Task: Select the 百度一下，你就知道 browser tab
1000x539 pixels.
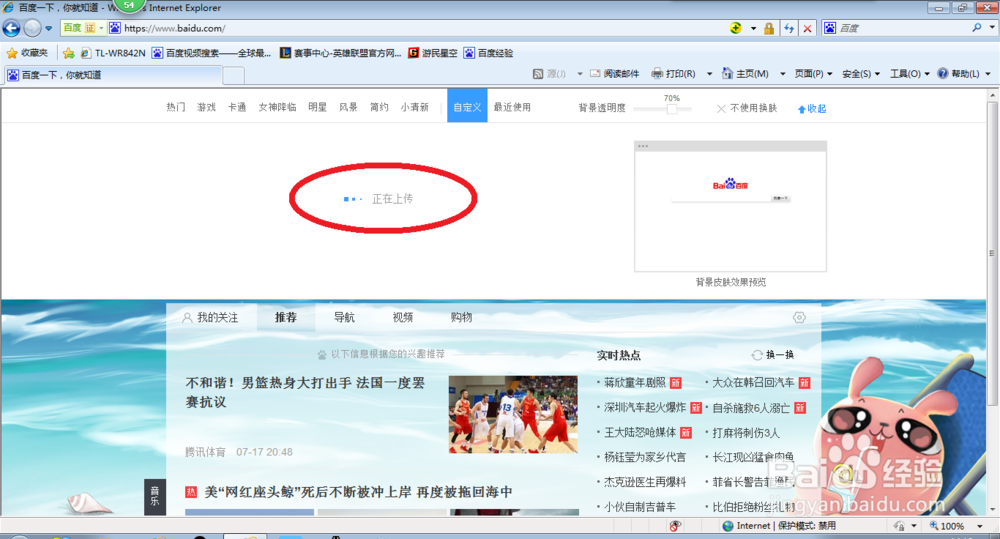Action: [112, 75]
